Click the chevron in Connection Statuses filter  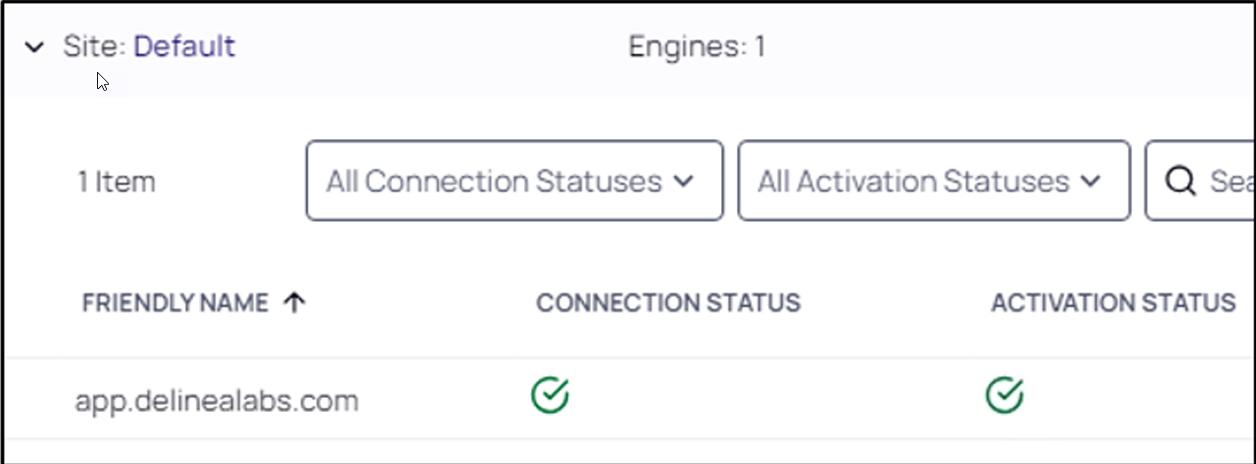click(684, 182)
